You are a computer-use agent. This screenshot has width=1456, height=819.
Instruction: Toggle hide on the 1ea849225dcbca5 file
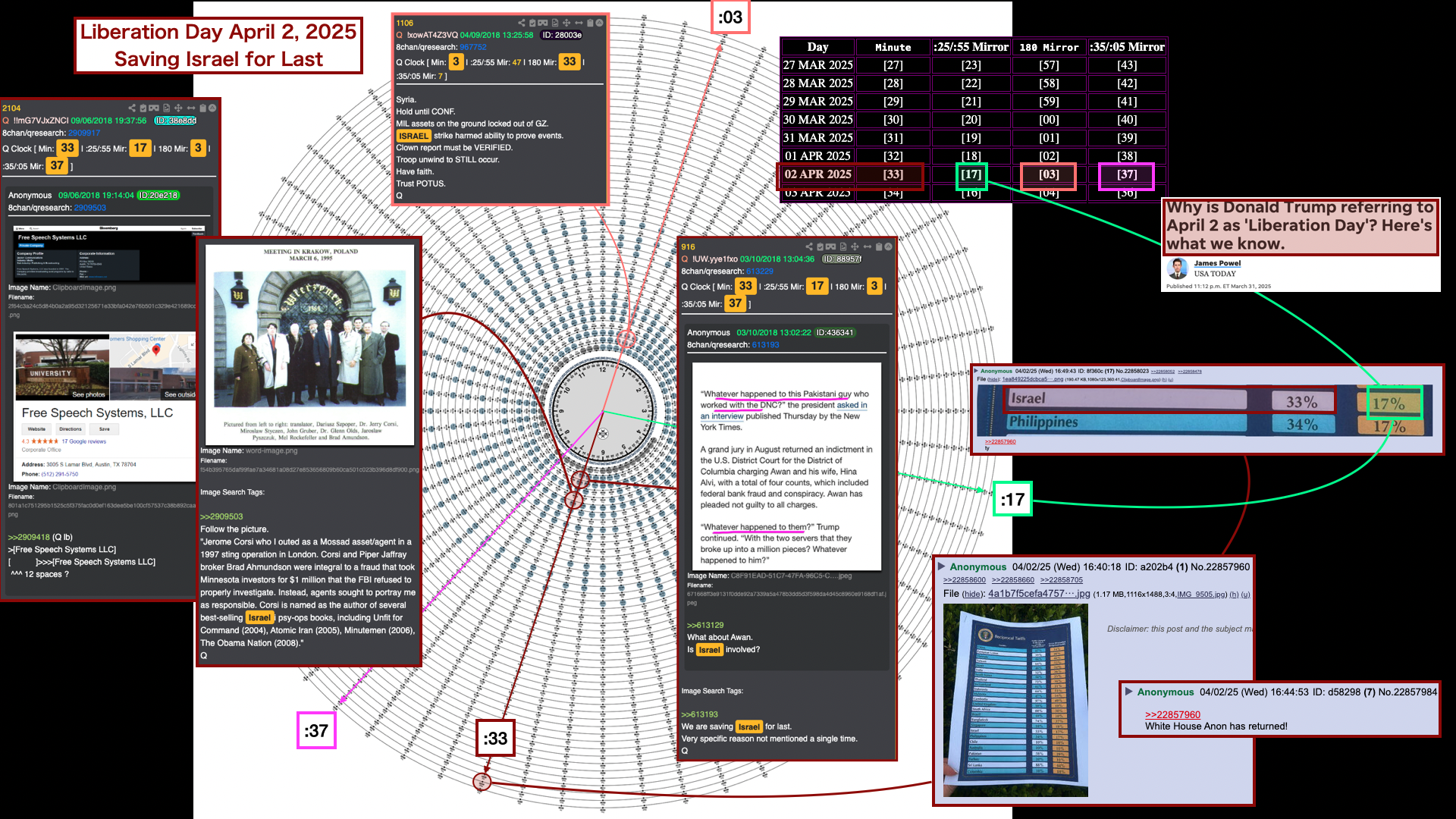(x=993, y=379)
